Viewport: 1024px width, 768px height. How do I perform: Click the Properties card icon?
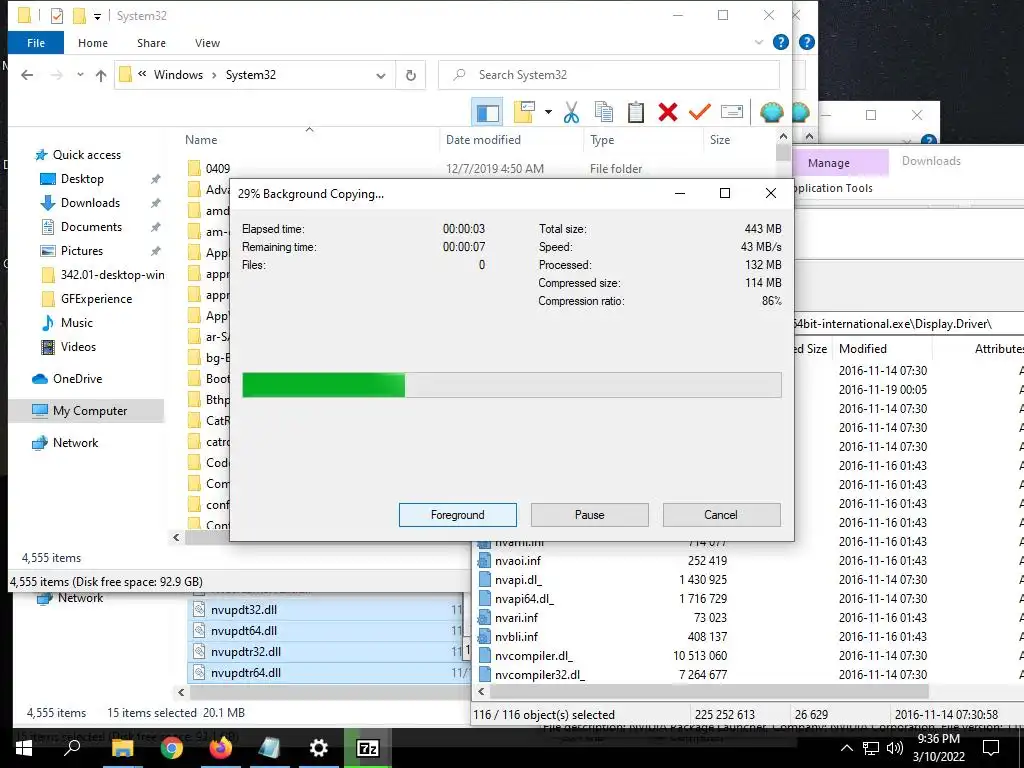[x=731, y=112]
